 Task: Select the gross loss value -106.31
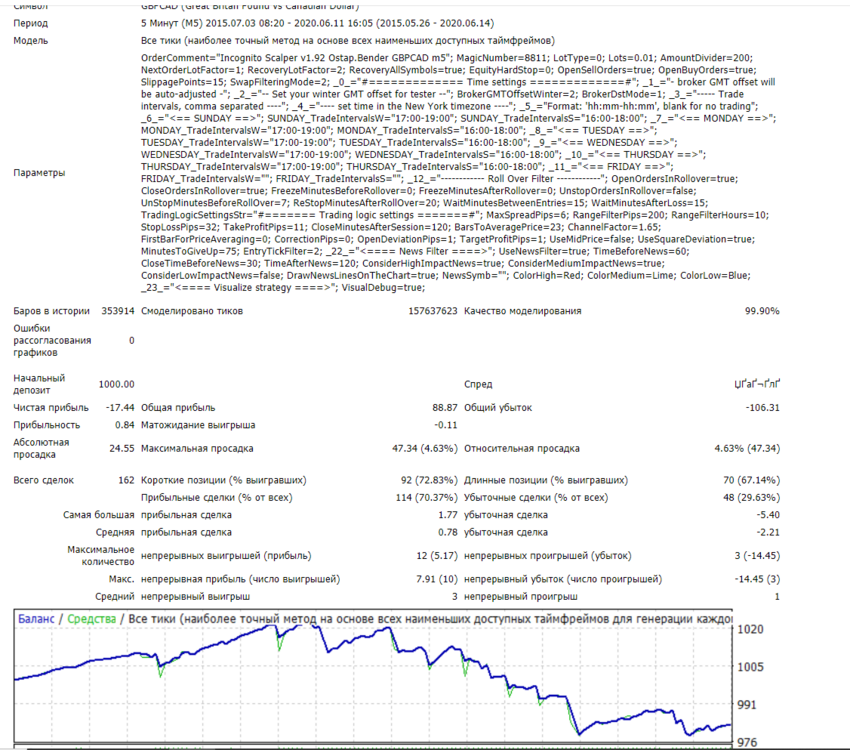coord(762,408)
